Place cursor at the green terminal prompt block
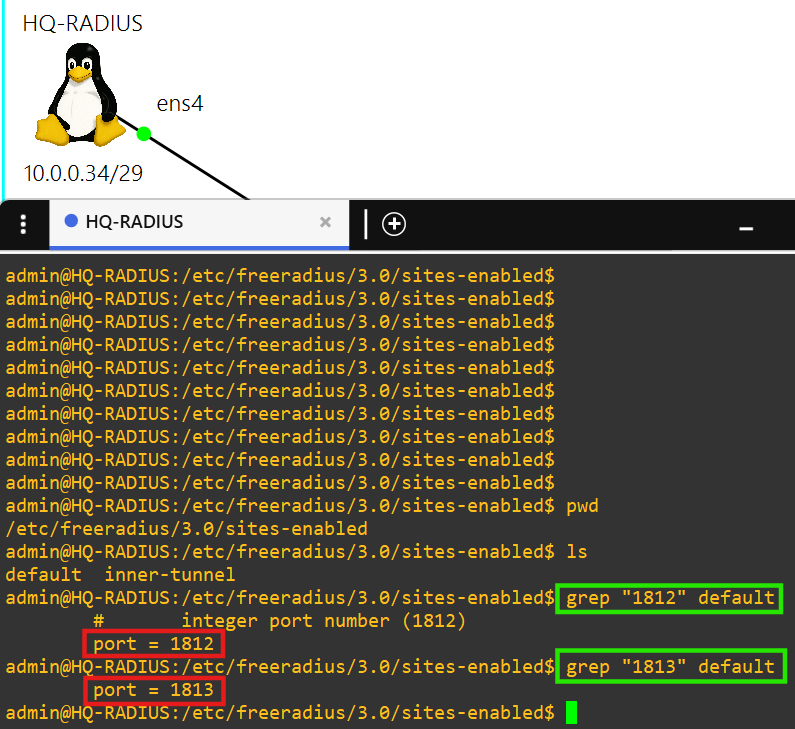Screen dimensions: 795x729 571,713
